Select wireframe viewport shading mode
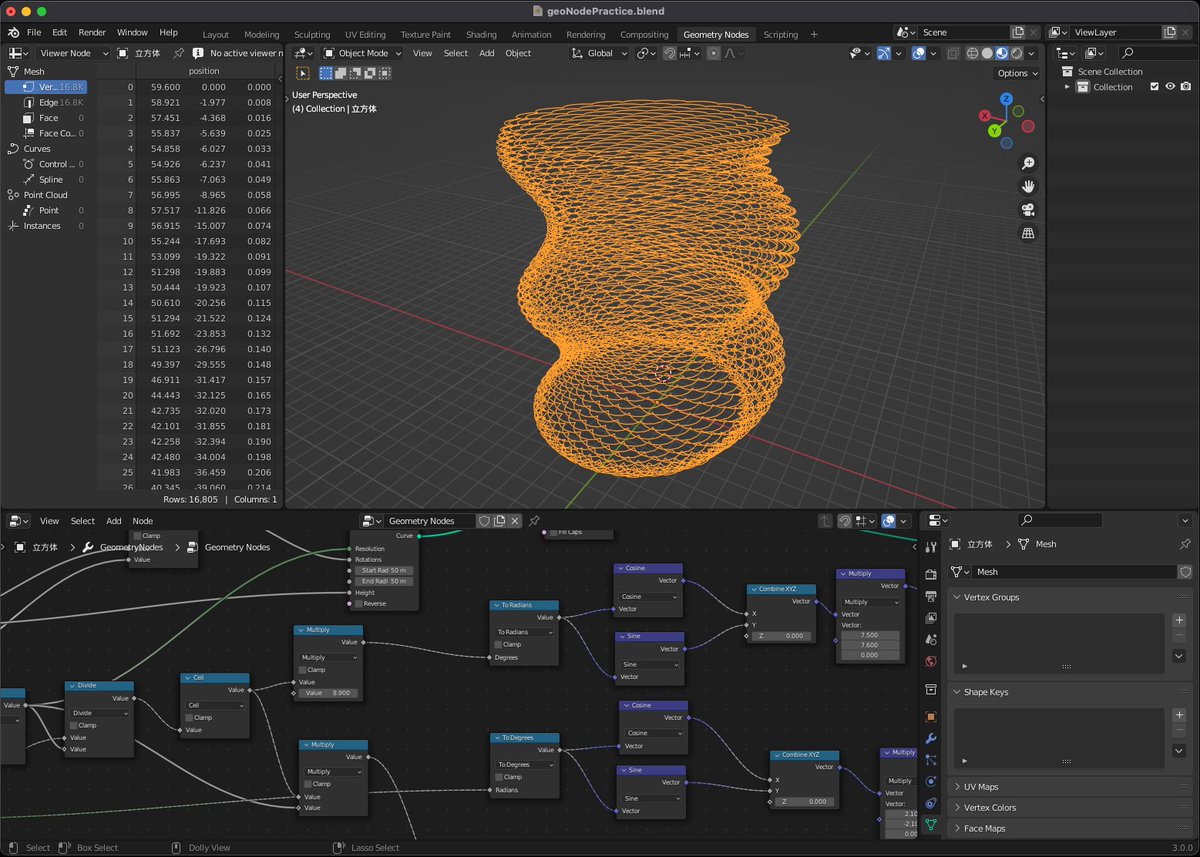Image resolution: width=1200 pixels, height=857 pixels. click(x=971, y=53)
